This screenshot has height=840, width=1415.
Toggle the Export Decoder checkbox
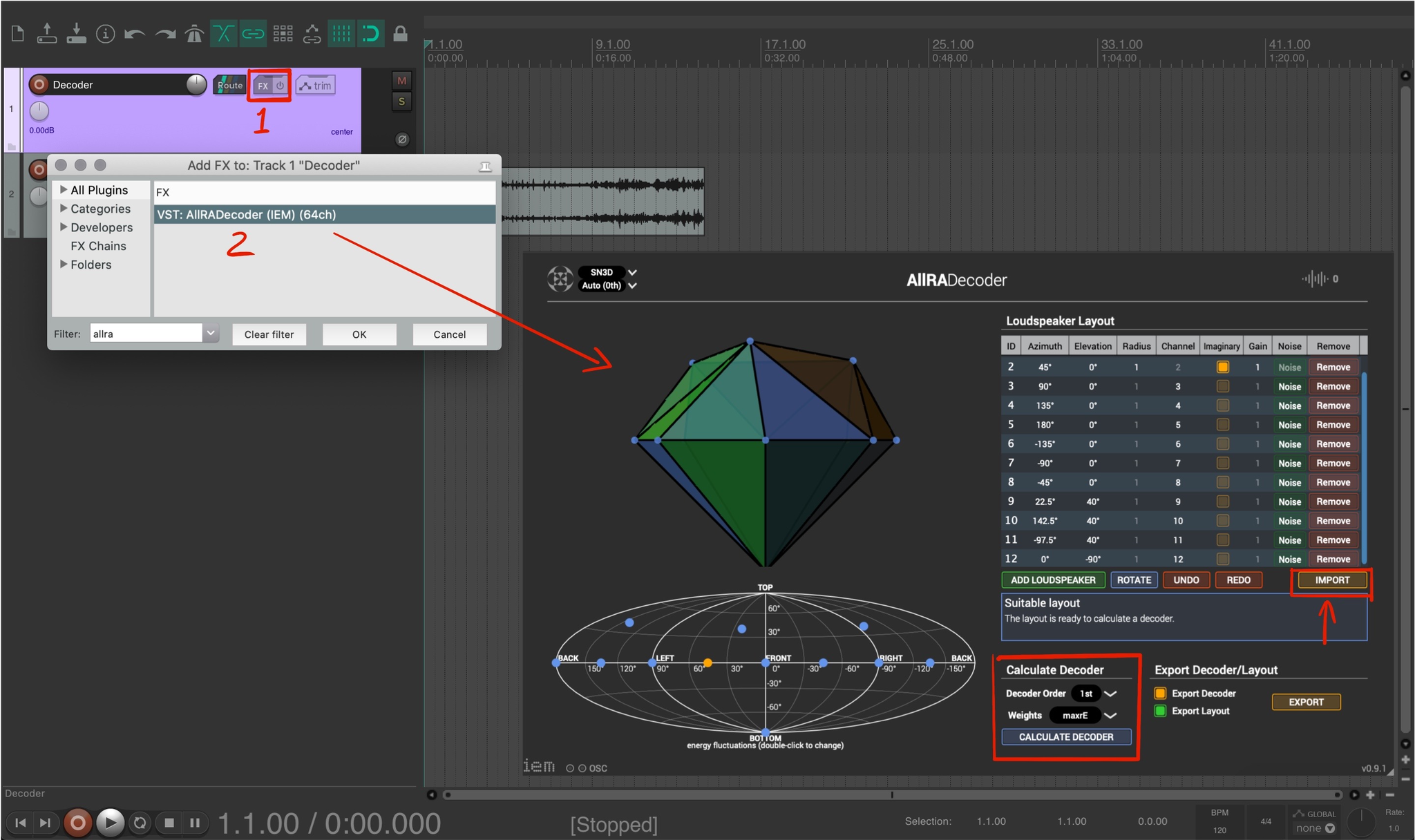[1161, 693]
